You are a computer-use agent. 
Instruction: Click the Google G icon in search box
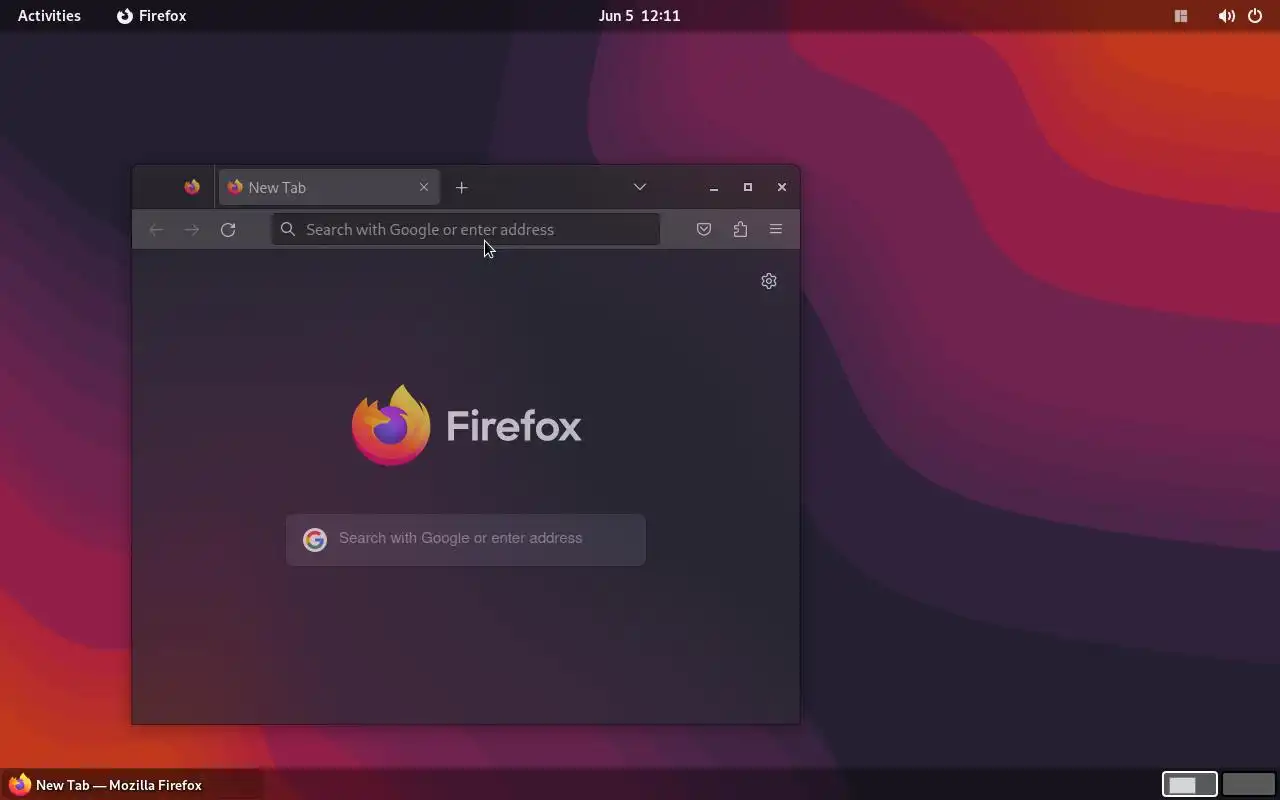point(315,540)
